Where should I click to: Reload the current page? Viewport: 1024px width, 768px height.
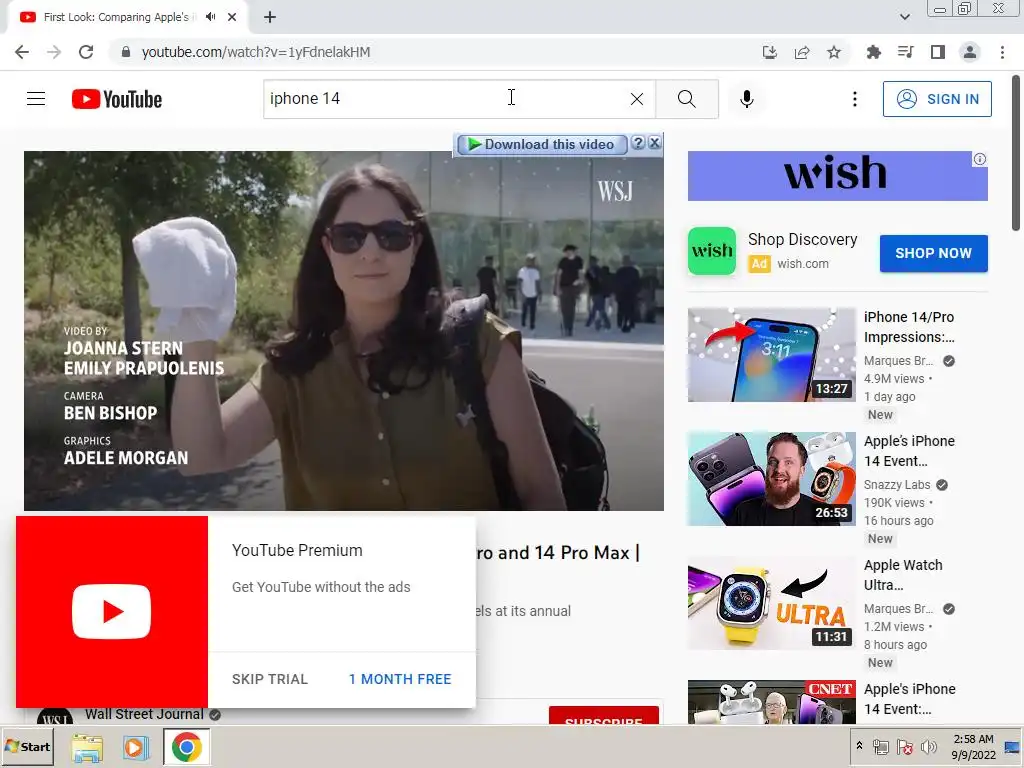tap(86, 52)
